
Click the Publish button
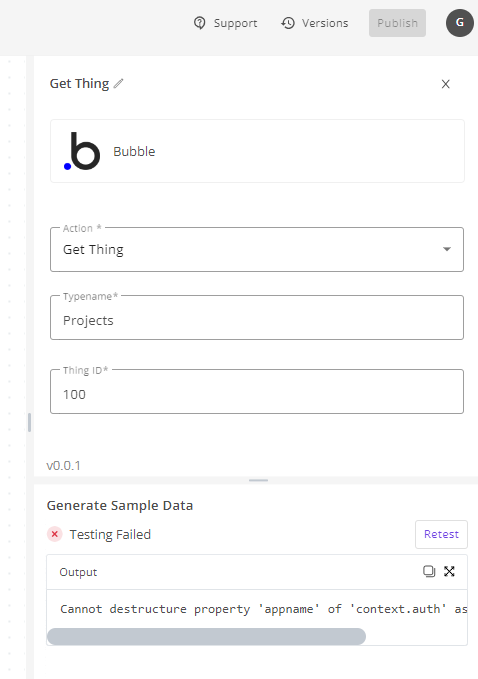tap(397, 23)
